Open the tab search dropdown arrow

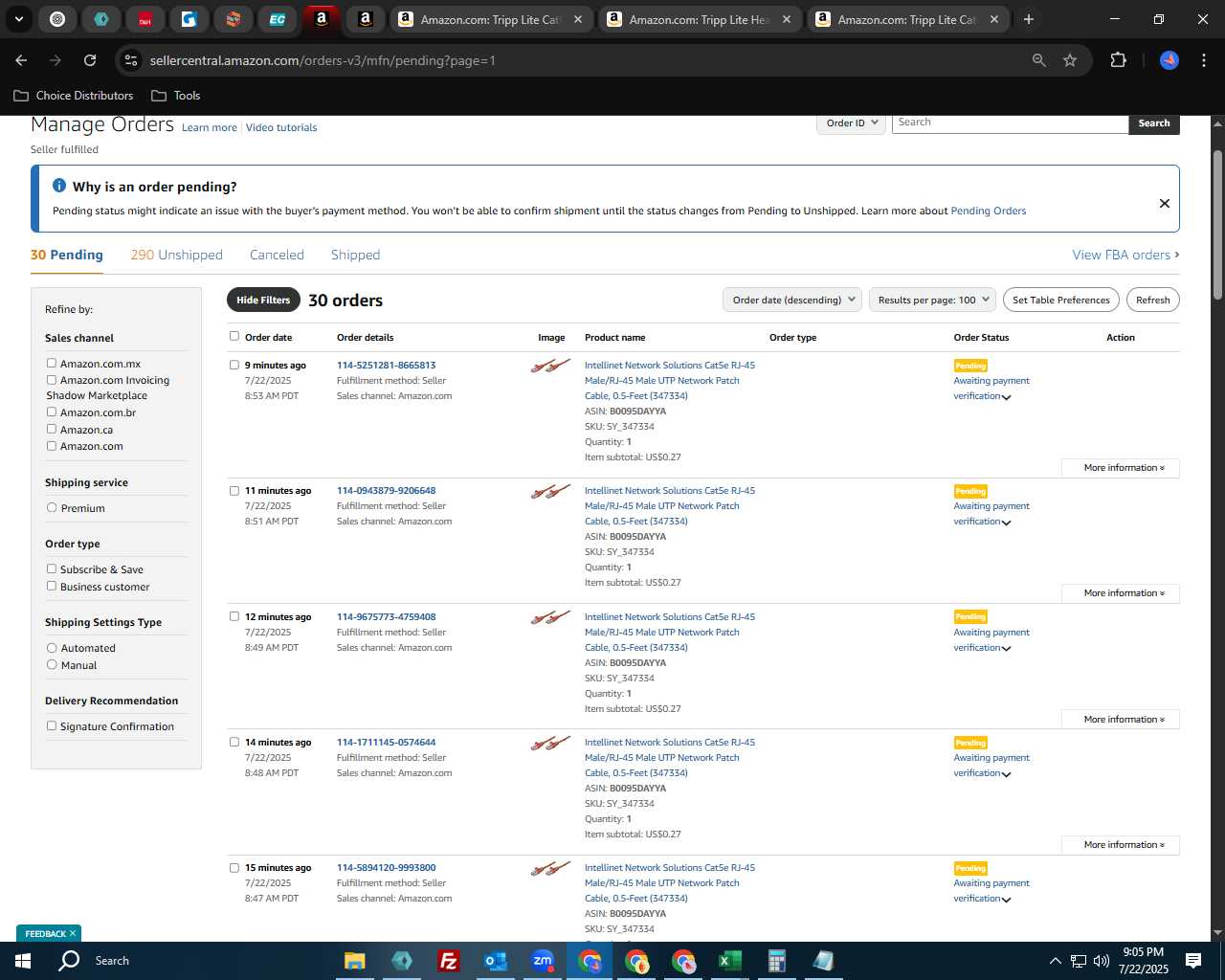coord(18,18)
